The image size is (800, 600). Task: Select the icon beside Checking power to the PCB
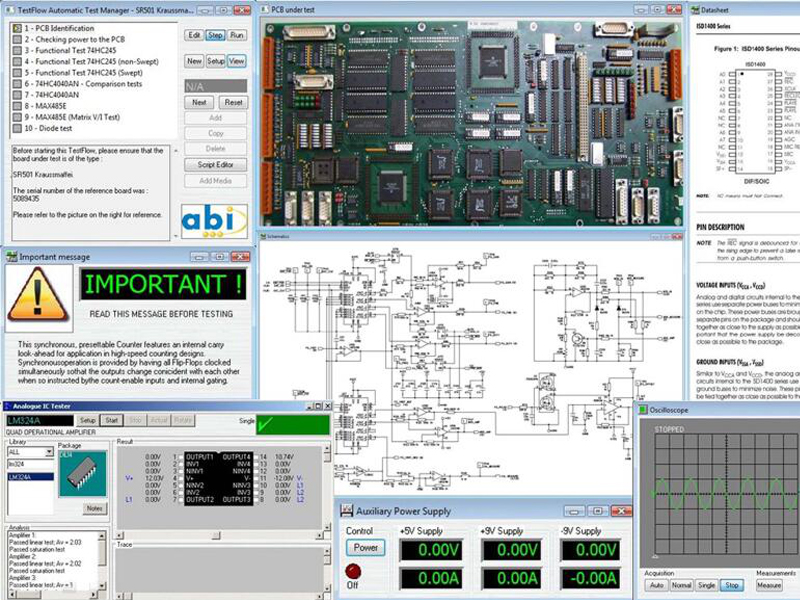pyautogui.click(x=17, y=39)
